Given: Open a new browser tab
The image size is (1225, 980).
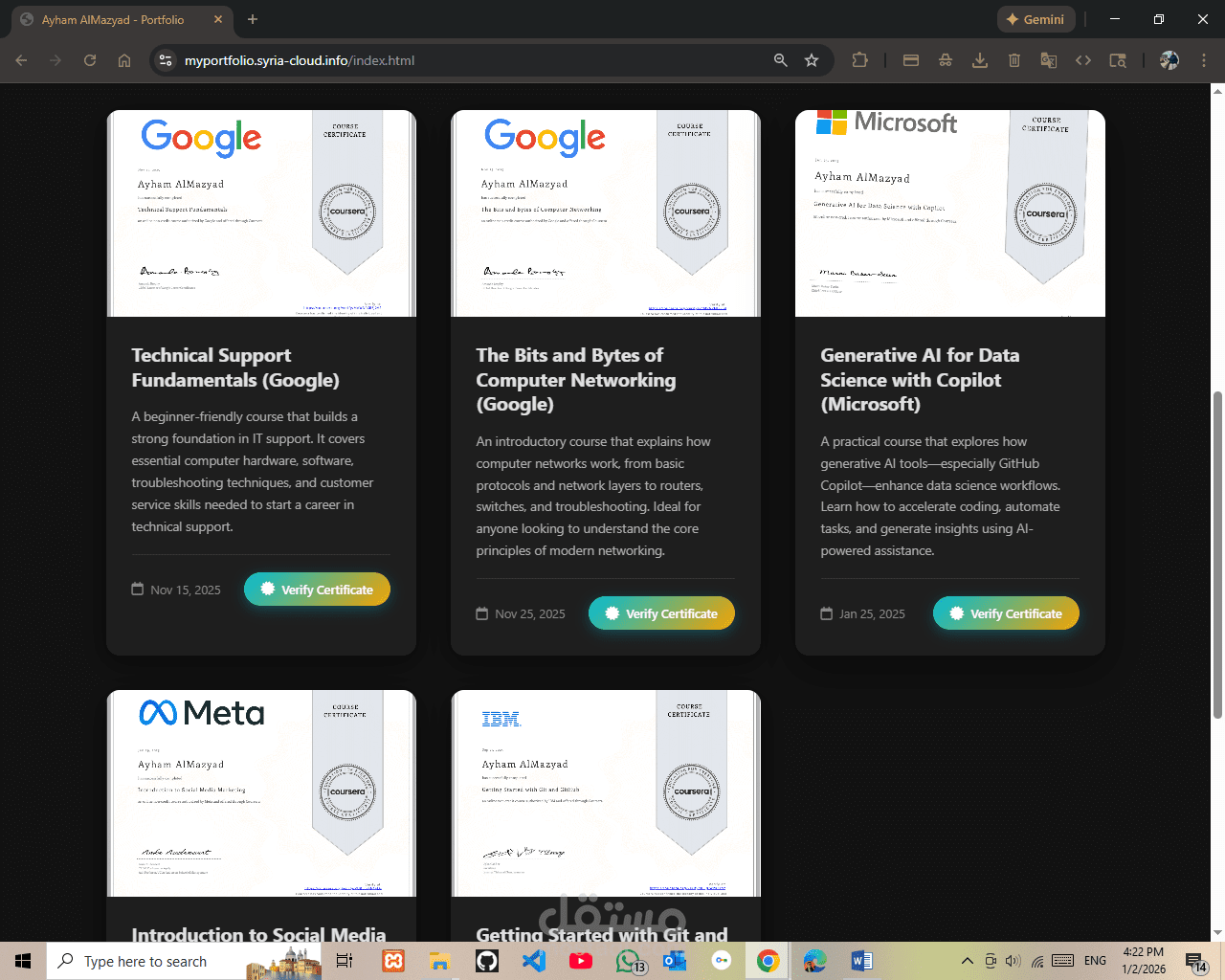Looking at the screenshot, I should pyautogui.click(x=253, y=19).
